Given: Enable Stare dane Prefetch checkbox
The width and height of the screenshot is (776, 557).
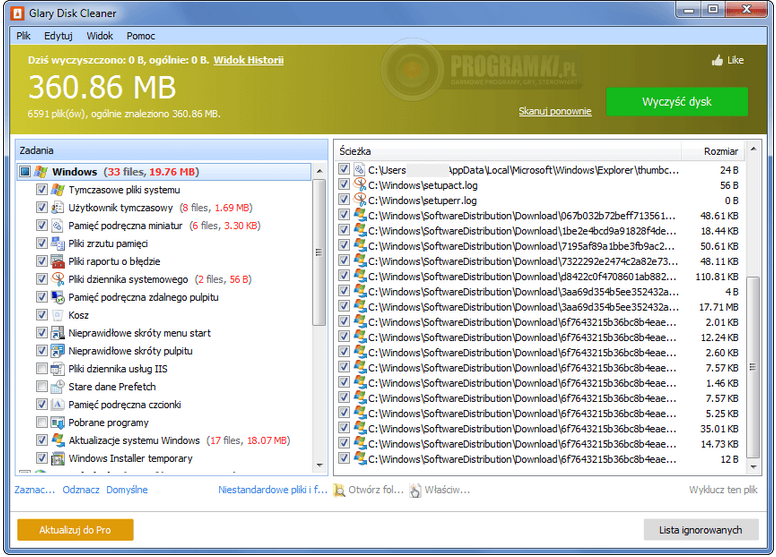Looking at the screenshot, I should tap(42, 386).
